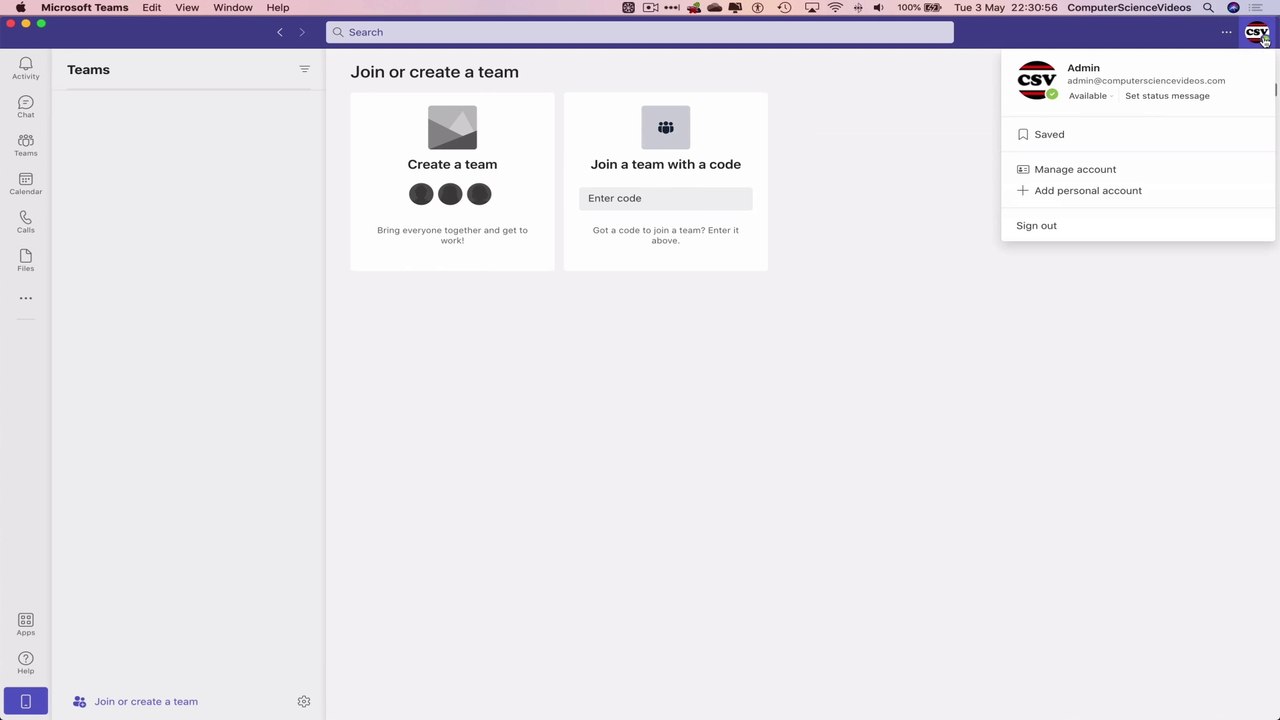Click the CSV profile avatar in title bar
Image resolution: width=1280 pixels, height=720 pixels.
[x=1256, y=32]
